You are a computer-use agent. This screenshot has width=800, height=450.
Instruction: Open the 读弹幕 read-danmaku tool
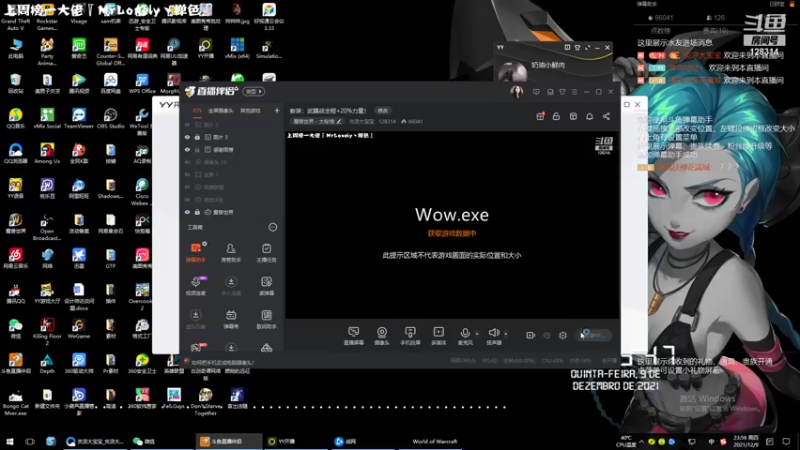click(x=266, y=286)
